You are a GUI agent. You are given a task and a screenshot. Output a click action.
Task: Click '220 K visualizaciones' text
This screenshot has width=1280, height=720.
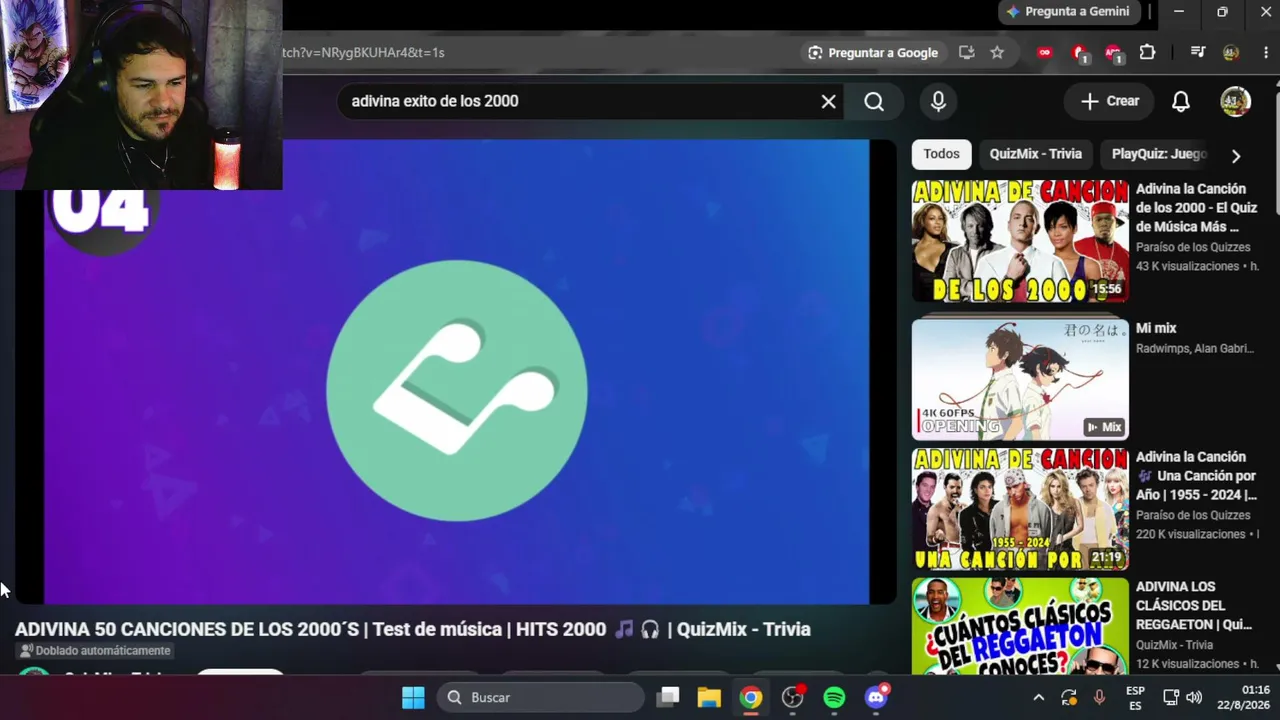(1190, 534)
